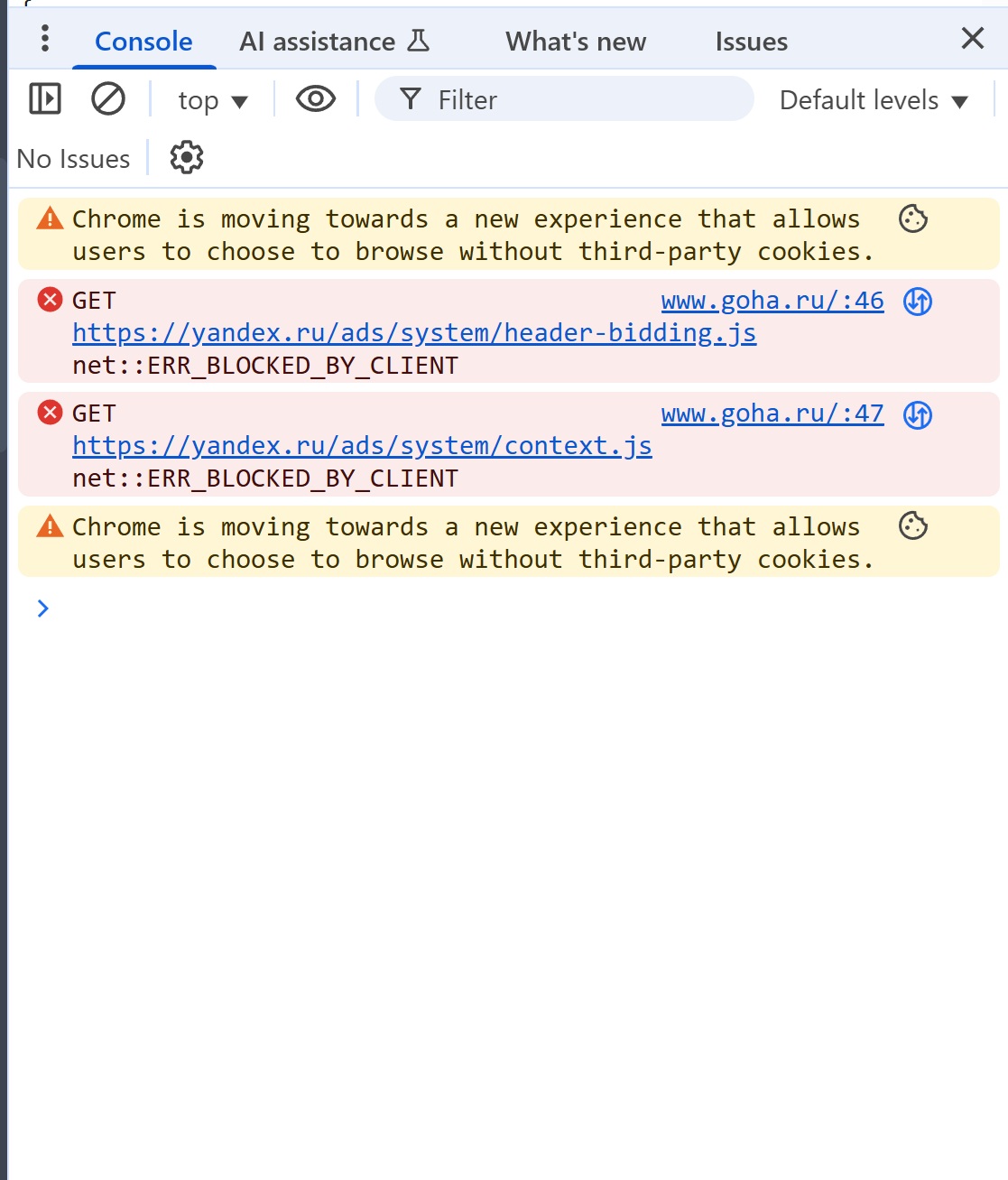Click the error icon on the header-bidding.js row
The image size is (1008, 1180).
[50, 300]
